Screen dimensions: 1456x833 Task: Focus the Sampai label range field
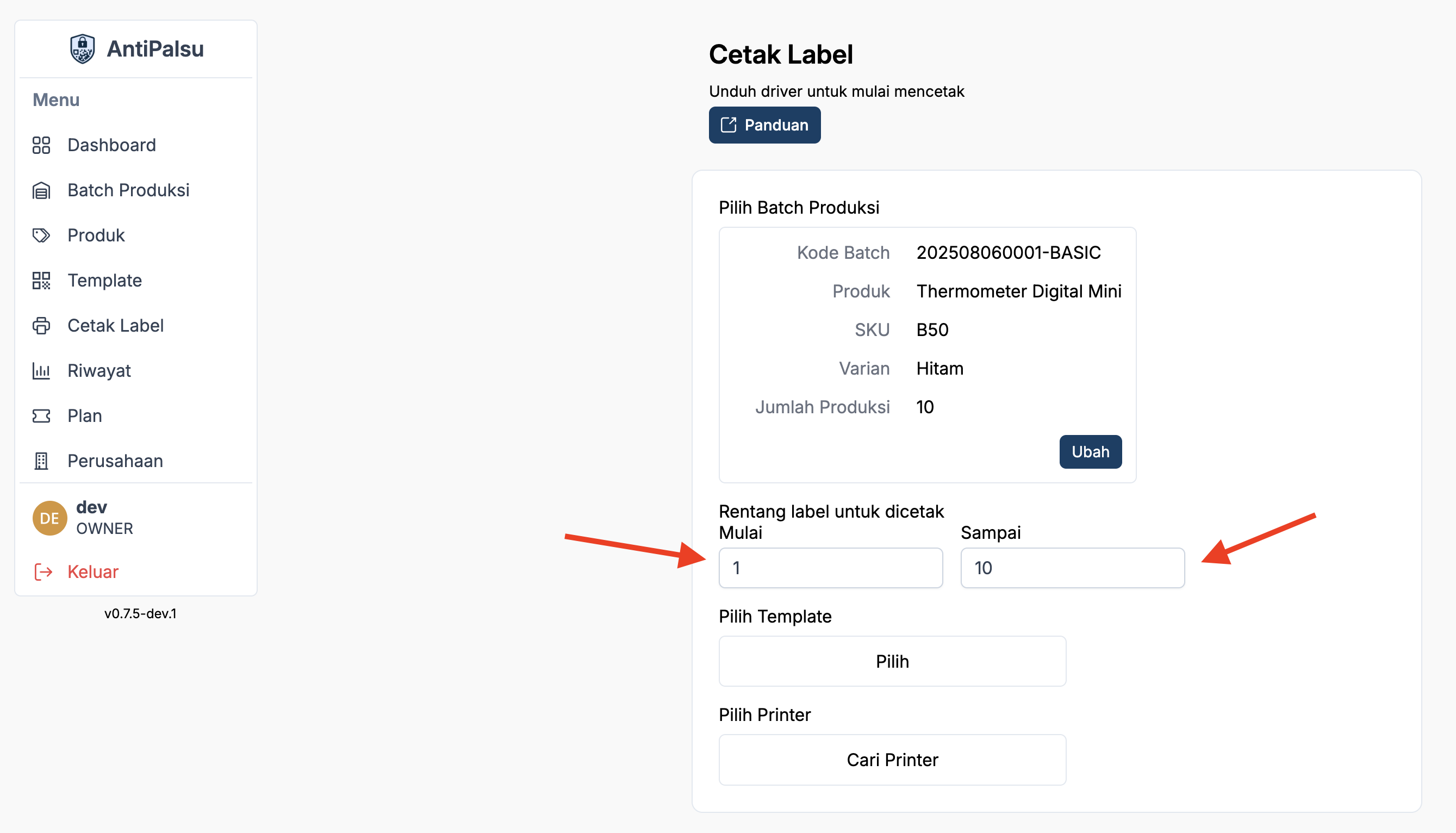tap(1072, 568)
